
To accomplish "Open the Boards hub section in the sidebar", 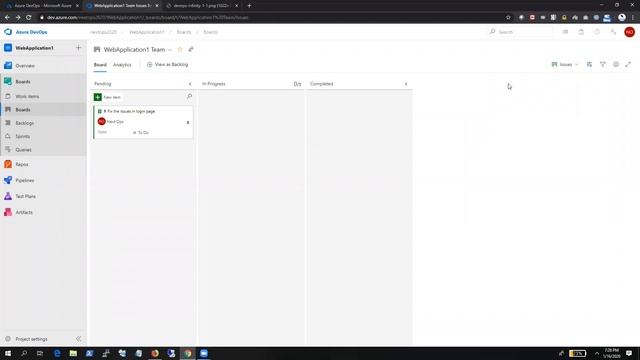I will coord(23,82).
